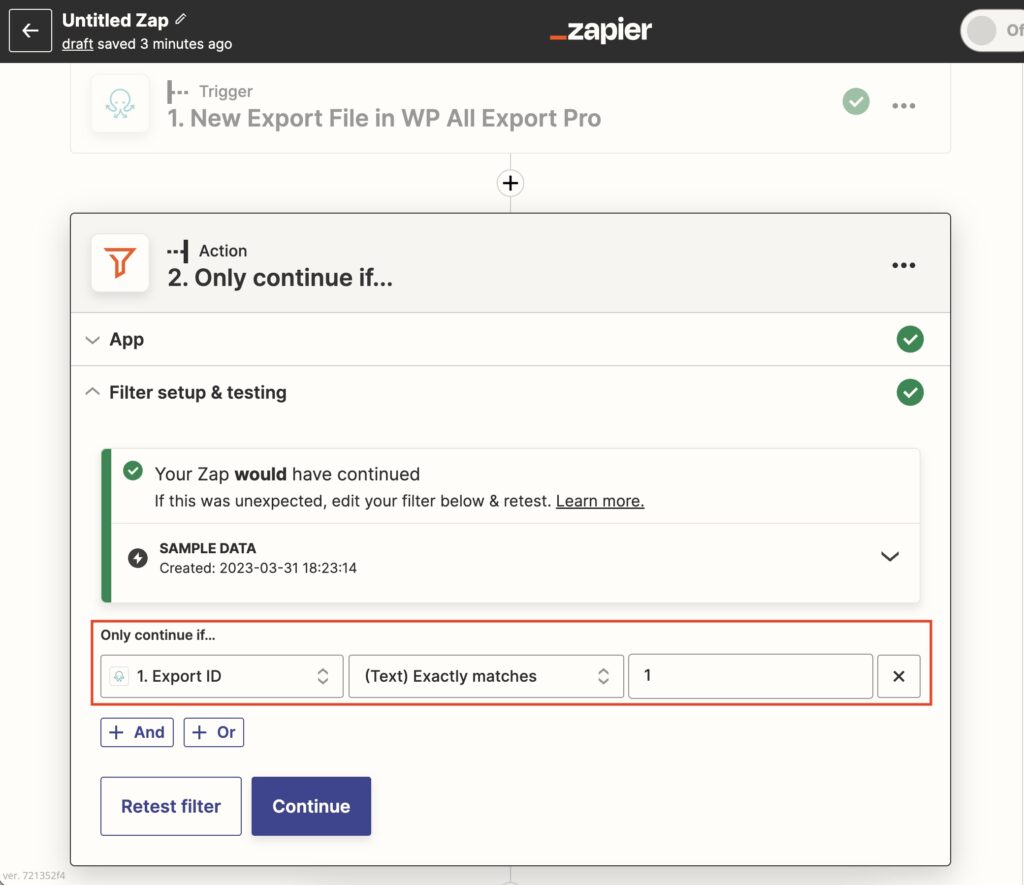Click the back arrow in the top bar
This screenshot has height=885, width=1024.
[29, 30]
